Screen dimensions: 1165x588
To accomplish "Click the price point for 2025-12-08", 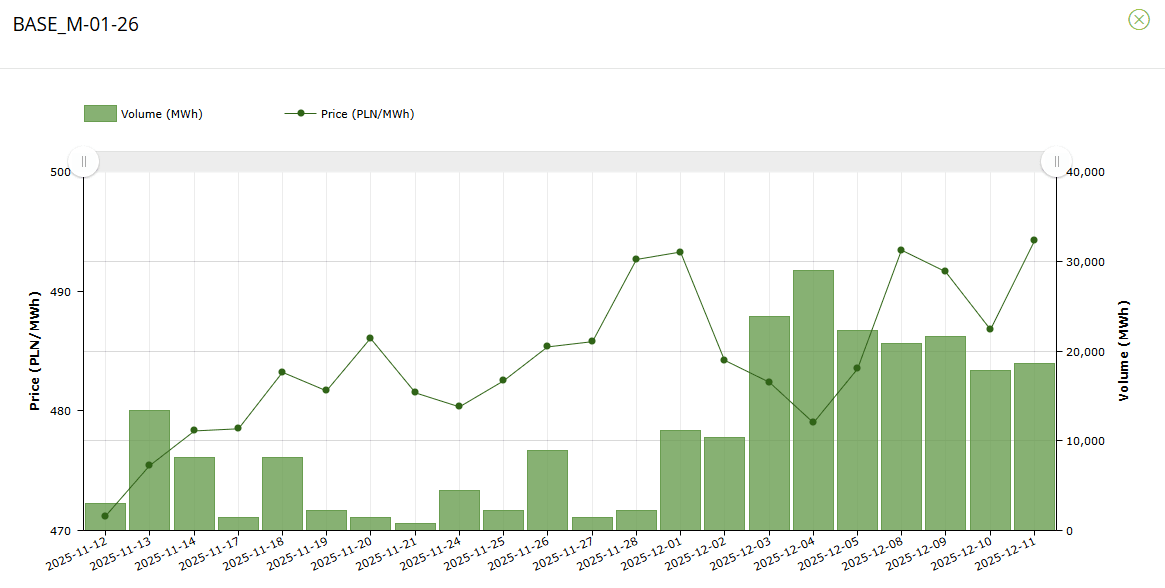I will 901,250.
